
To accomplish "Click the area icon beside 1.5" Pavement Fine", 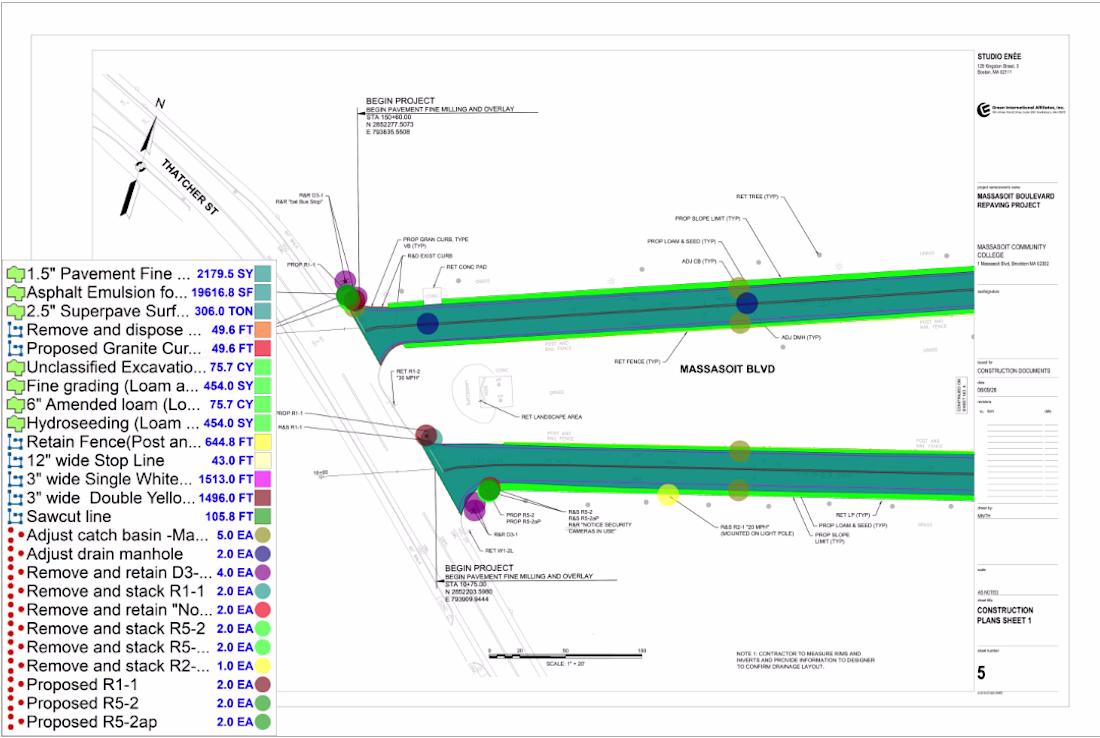I will [15, 274].
